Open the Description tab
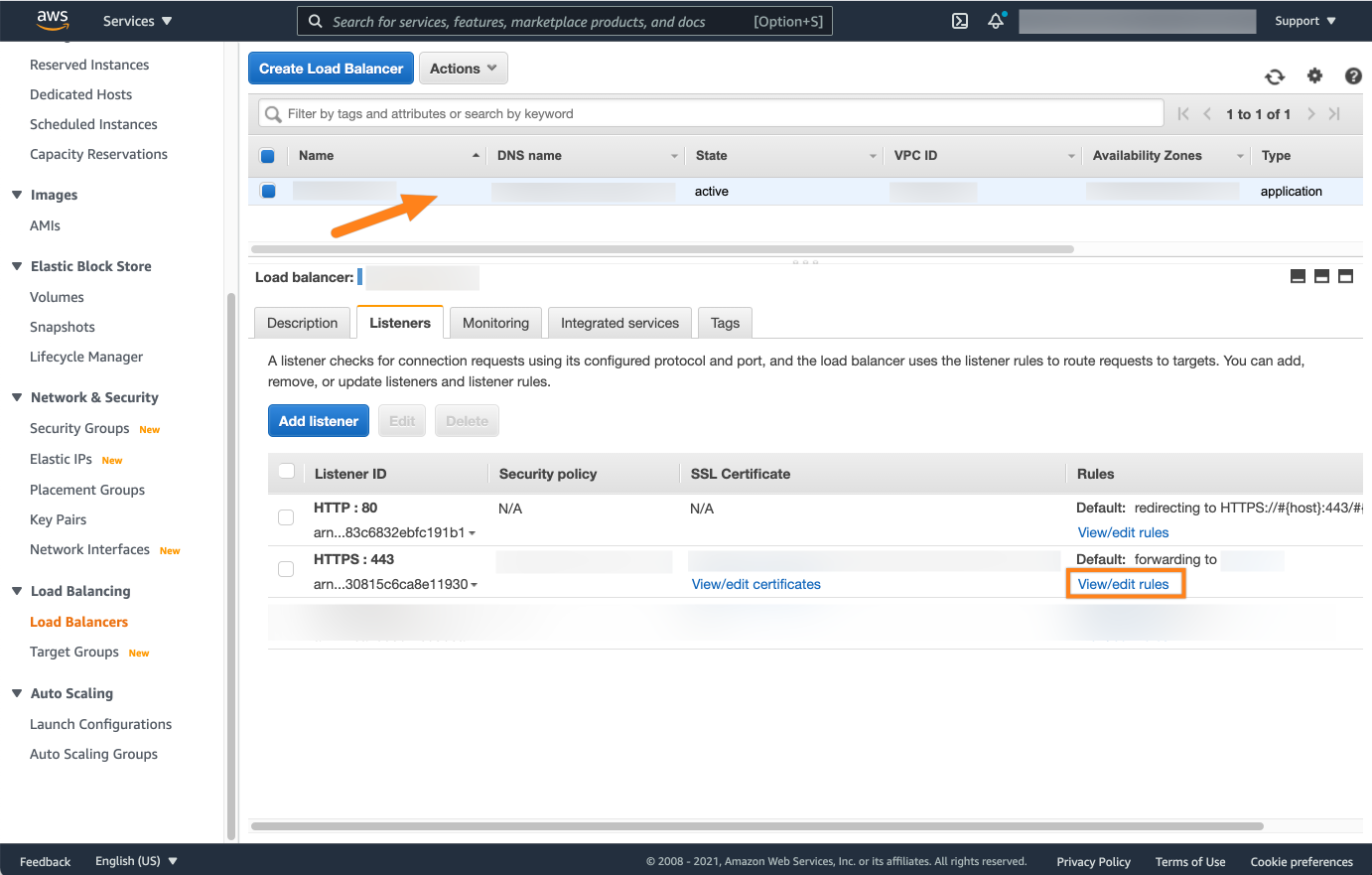The height and width of the screenshot is (875, 1372). pyautogui.click(x=302, y=323)
